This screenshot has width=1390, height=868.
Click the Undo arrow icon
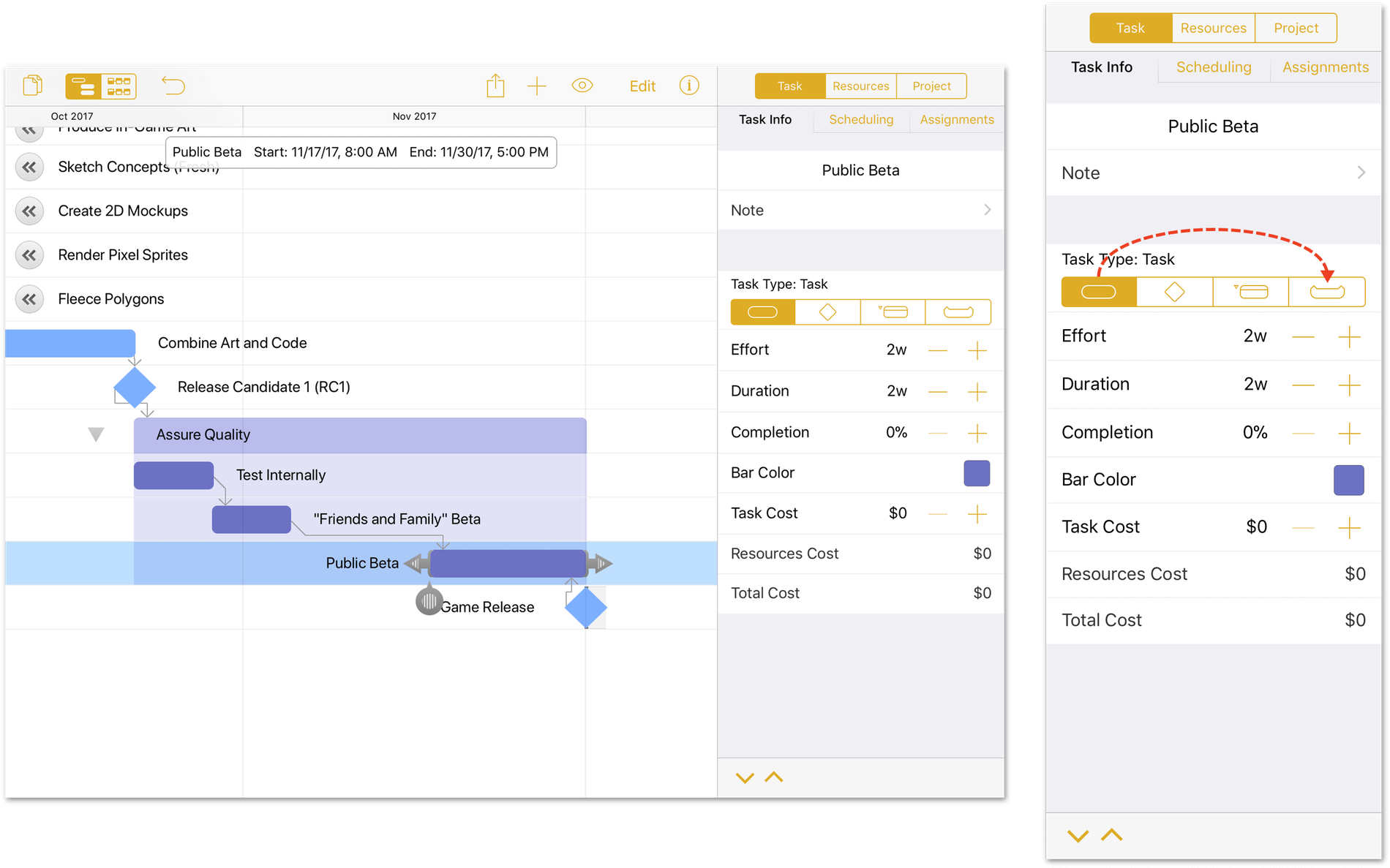coord(173,86)
